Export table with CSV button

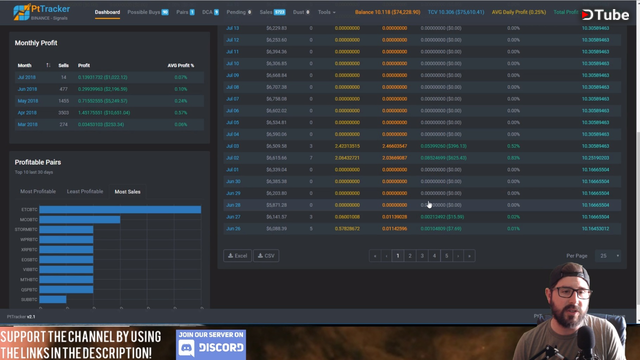pyautogui.click(x=266, y=256)
